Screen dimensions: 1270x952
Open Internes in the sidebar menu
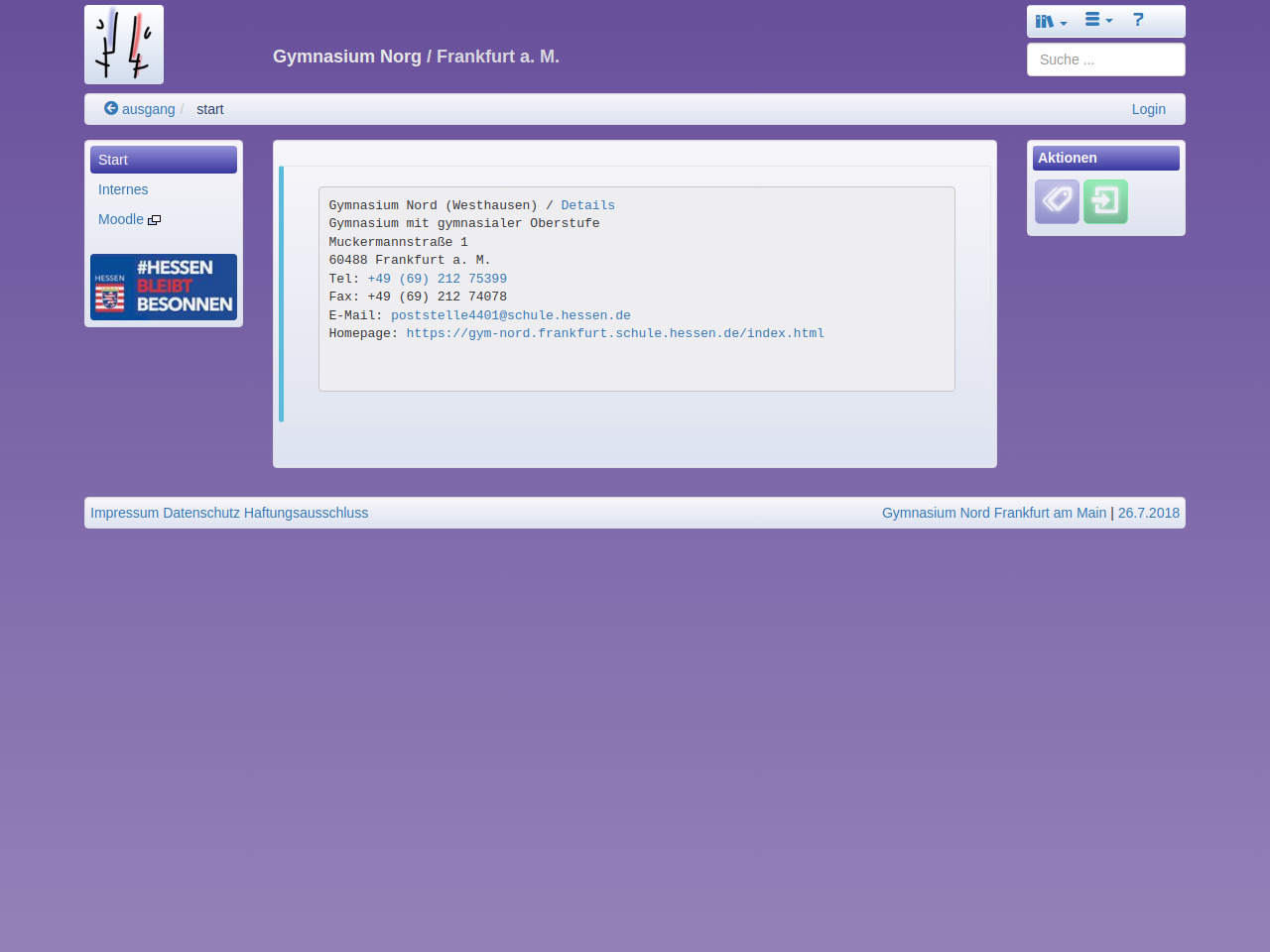tap(123, 189)
